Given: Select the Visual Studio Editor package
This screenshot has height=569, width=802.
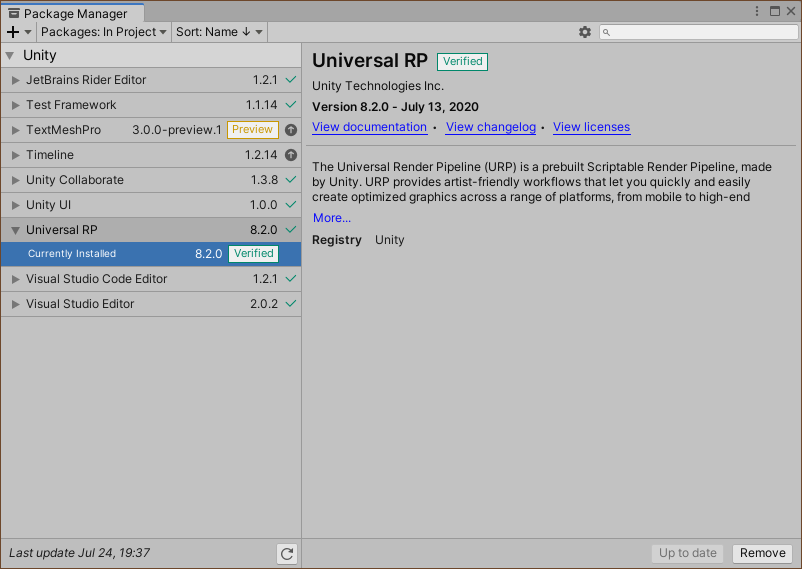Looking at the screenshot, I should [x=151, y=304].
